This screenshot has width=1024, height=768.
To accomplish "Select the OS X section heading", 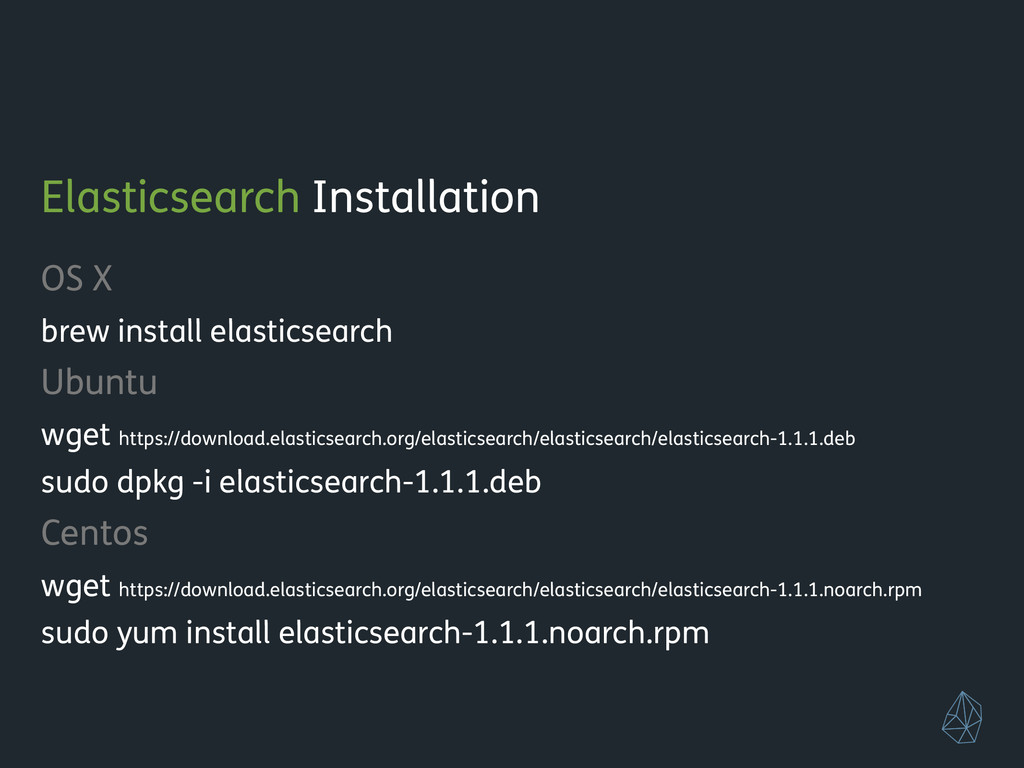I will pos(76,279).
